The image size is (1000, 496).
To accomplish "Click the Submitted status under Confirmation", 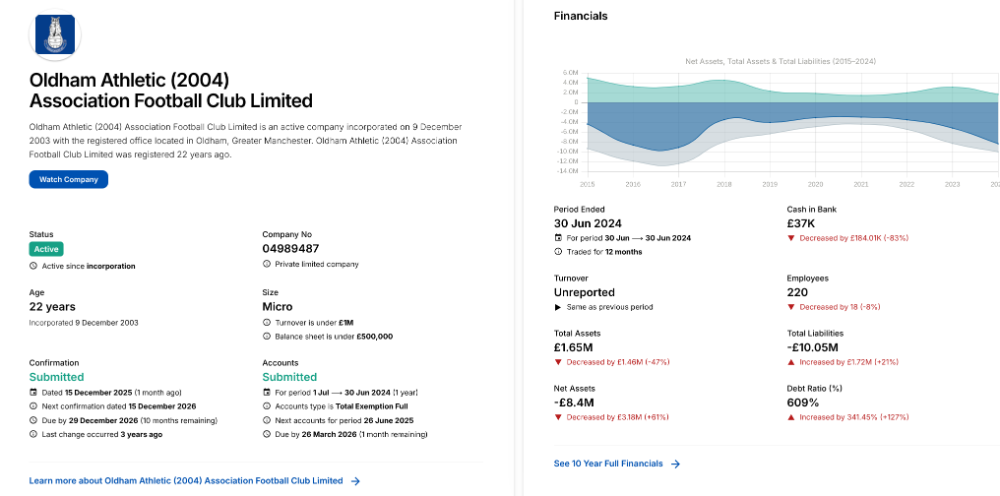I will coord(57,377).
